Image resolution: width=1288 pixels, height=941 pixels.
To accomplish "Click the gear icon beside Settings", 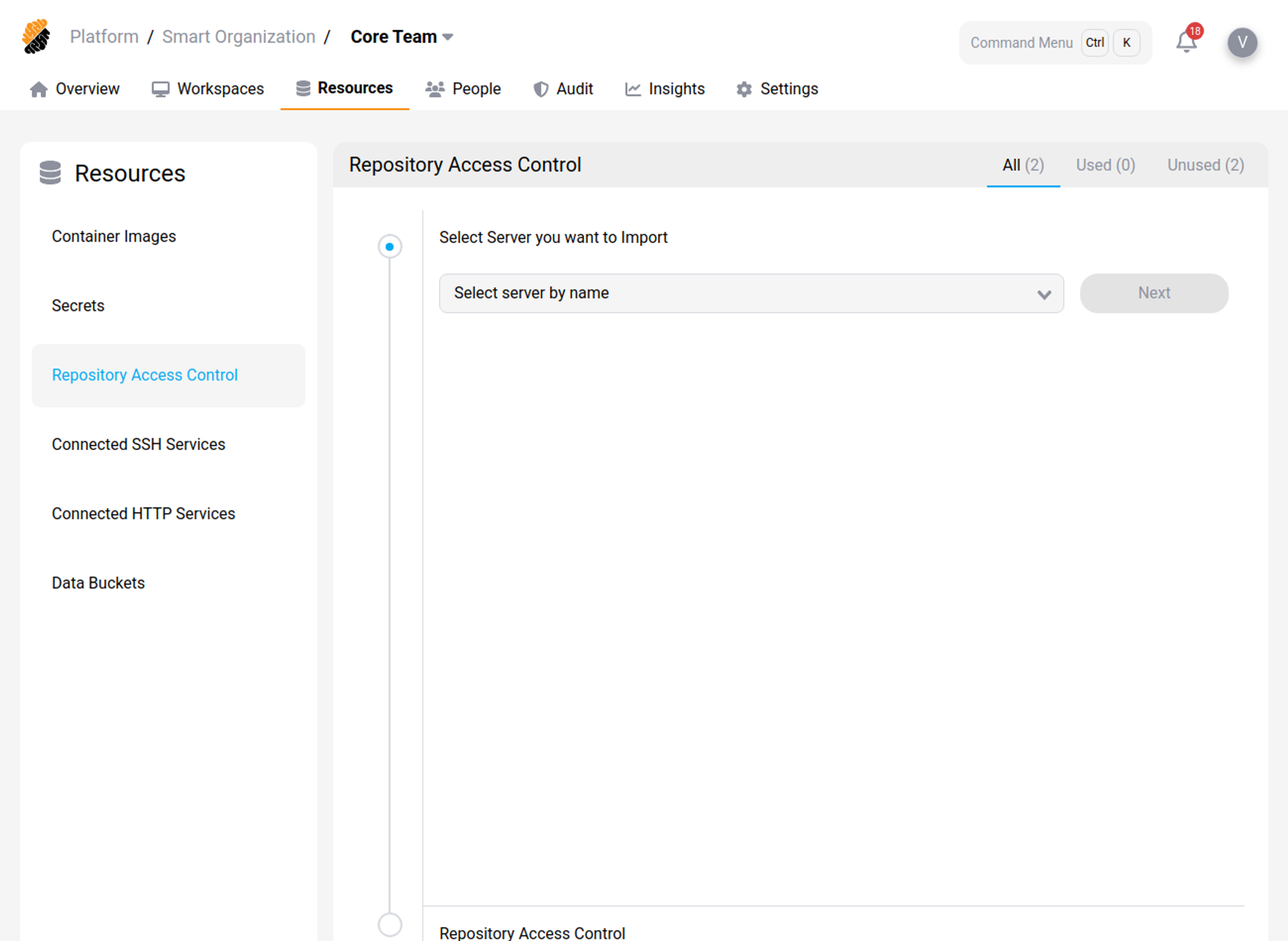I will [744, 89].
